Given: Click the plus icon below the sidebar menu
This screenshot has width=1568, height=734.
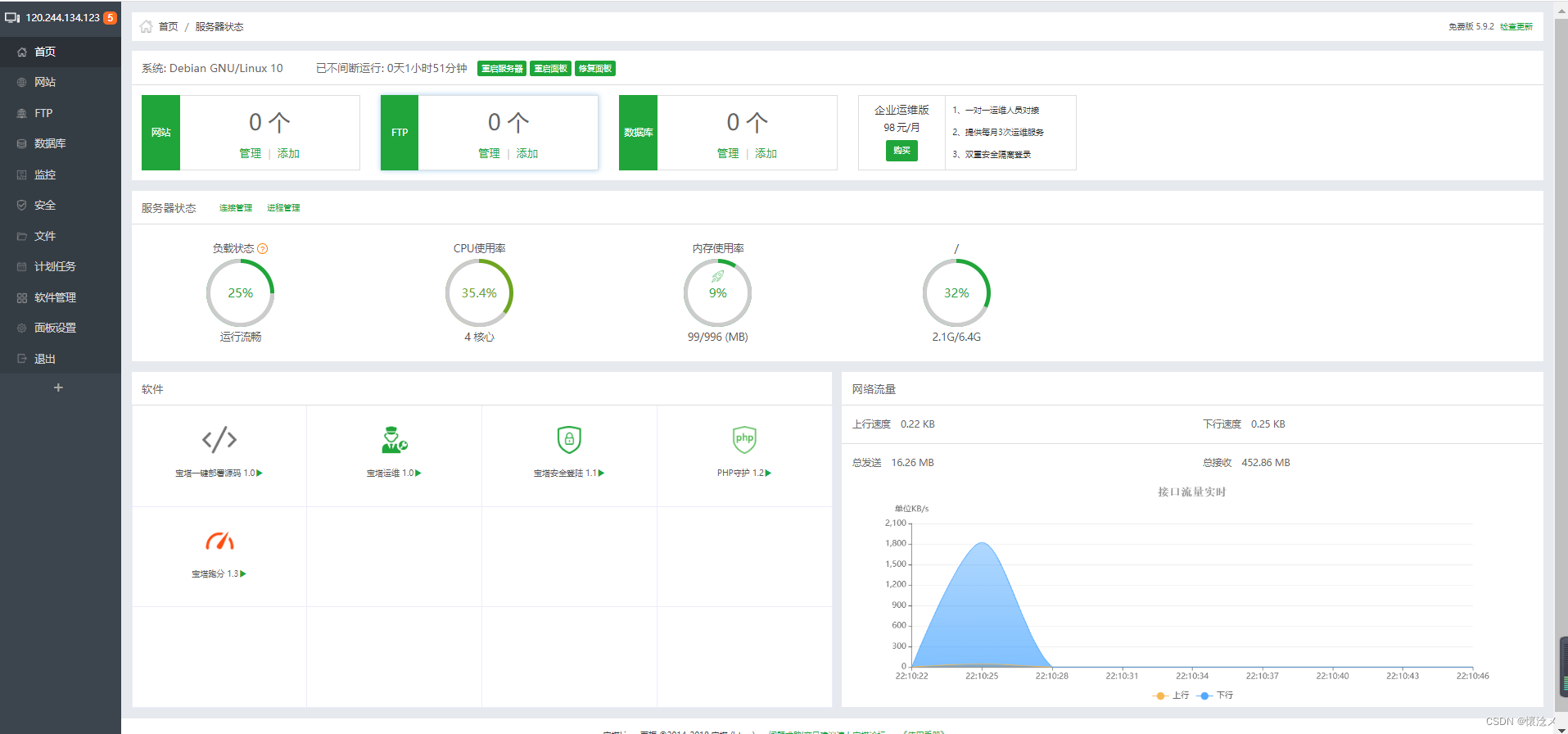Looking at the screenshot, I should [58, 387].
